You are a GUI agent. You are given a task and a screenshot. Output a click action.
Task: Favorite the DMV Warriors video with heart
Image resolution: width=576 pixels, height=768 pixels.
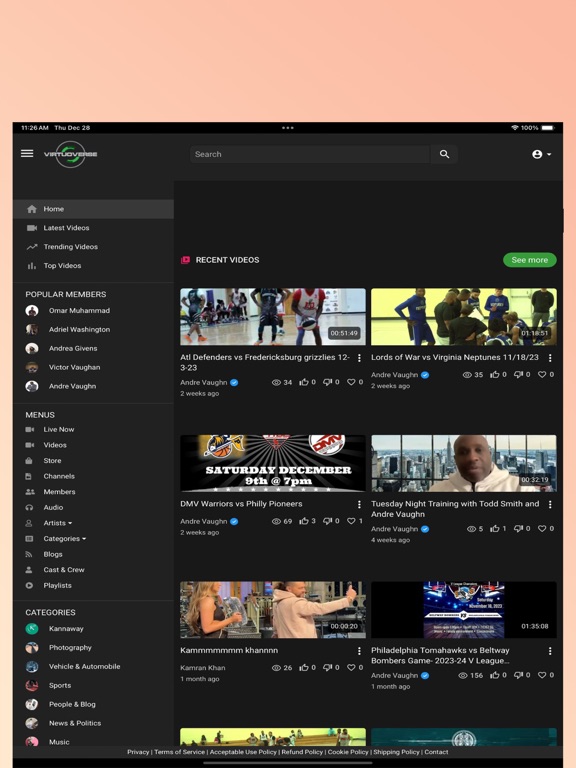(x=351, y=521)
